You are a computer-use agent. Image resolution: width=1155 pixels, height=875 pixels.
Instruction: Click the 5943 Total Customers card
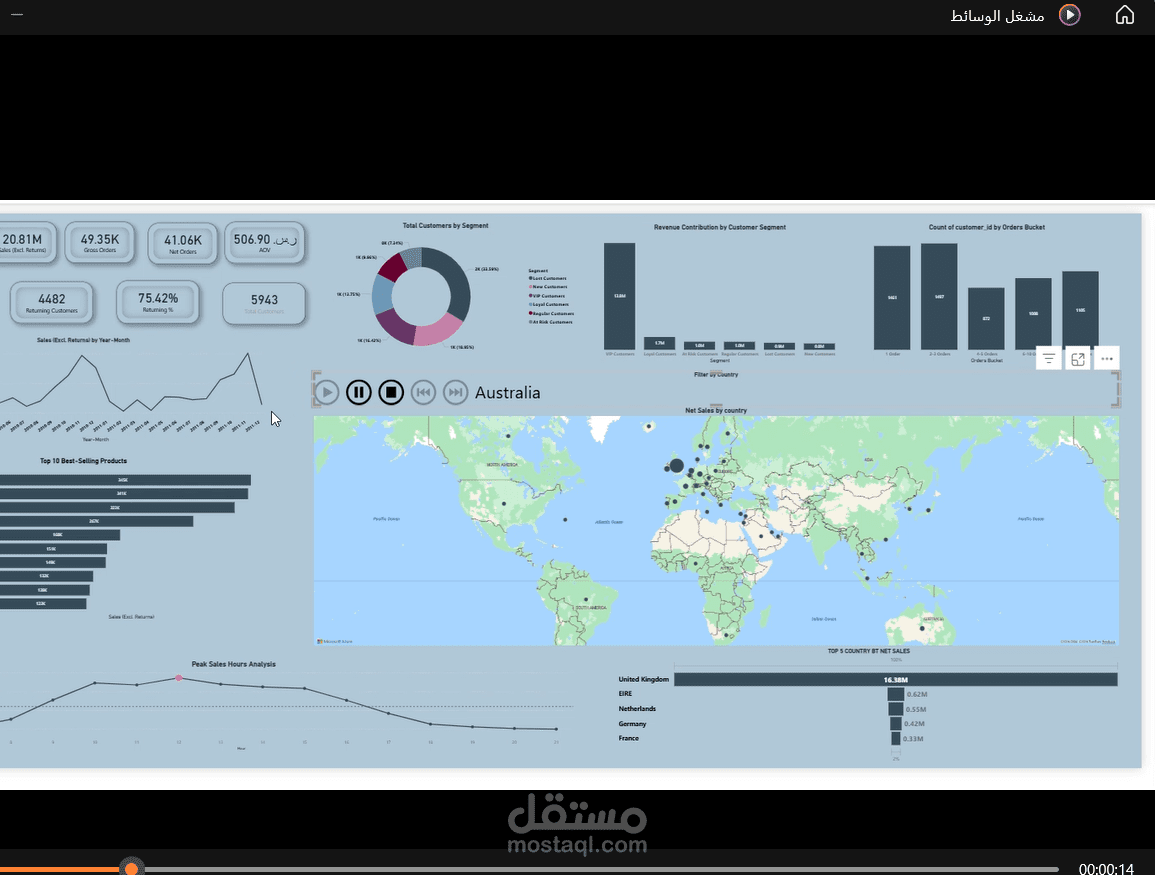tap(264, 303)
